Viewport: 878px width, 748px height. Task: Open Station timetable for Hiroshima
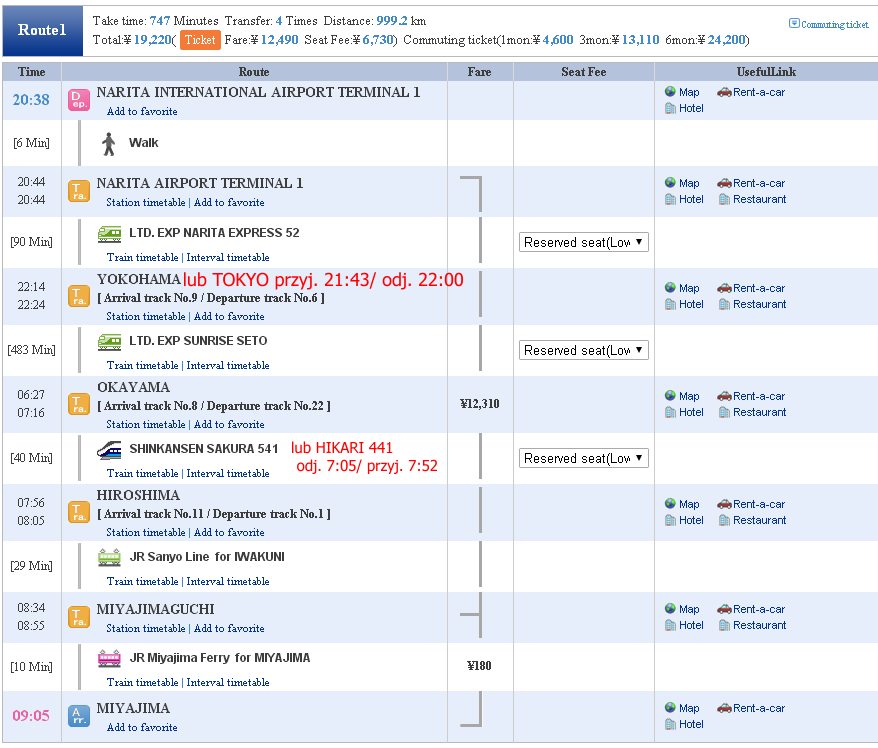click(x=146, y=532)
